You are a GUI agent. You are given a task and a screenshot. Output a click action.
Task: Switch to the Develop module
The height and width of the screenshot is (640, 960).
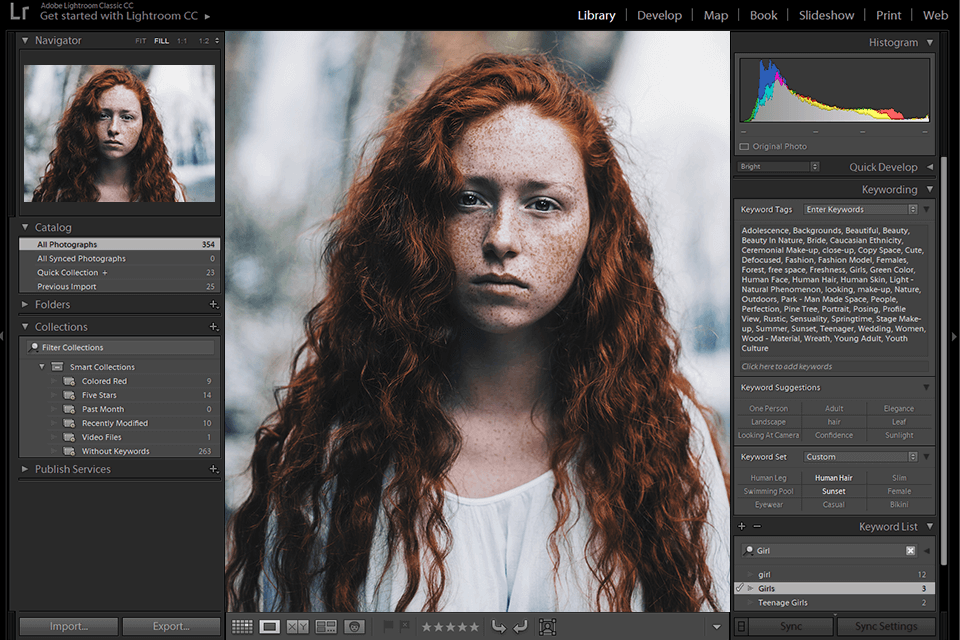click(659, 15)
